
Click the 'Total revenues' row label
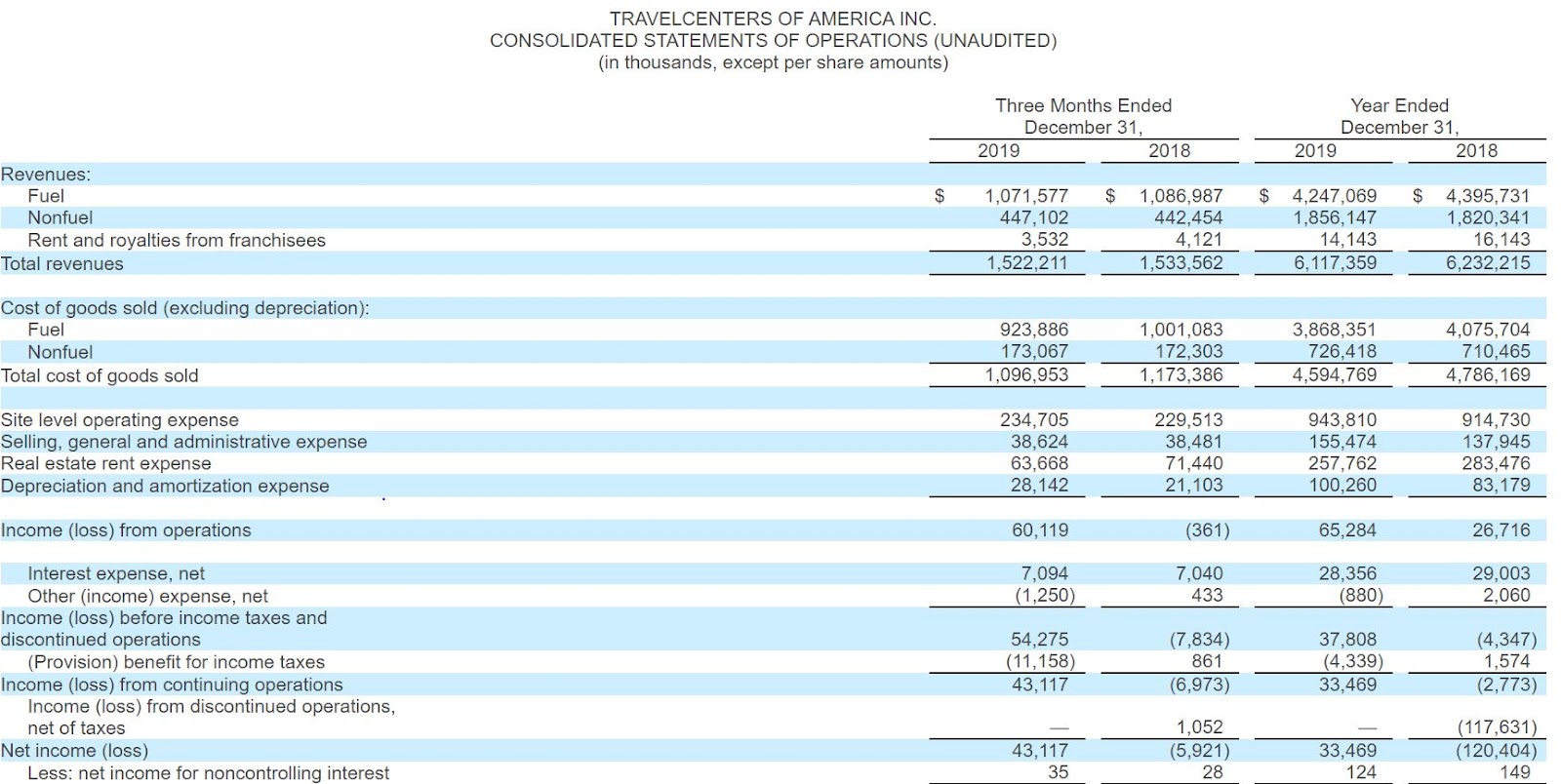[x=62, y=263]
